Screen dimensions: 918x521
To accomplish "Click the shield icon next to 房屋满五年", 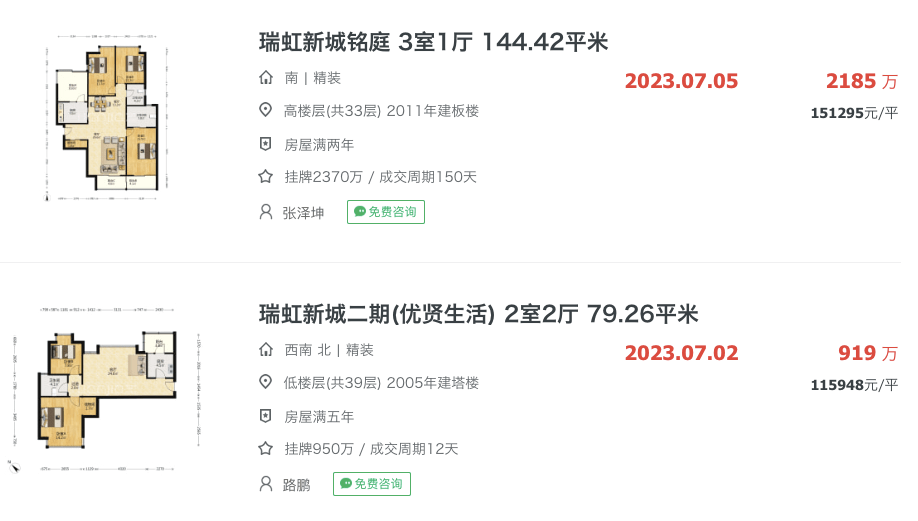I will (x=266, y=416).
